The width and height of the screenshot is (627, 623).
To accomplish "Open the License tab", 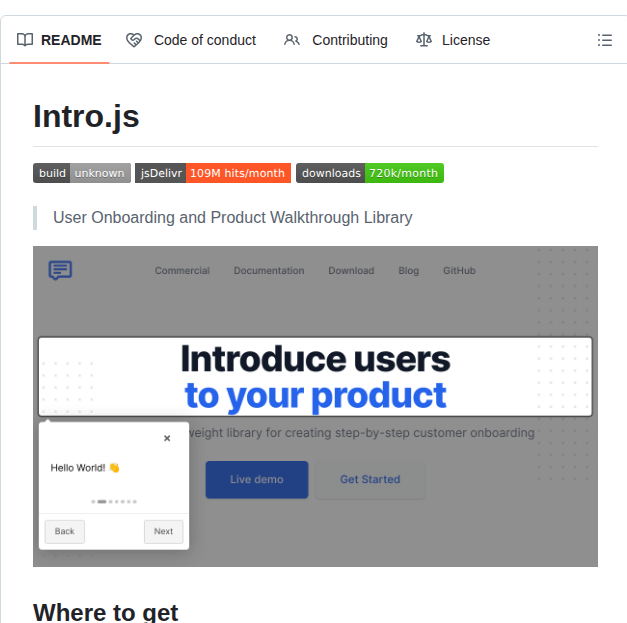I will click(x=453, y=40).
